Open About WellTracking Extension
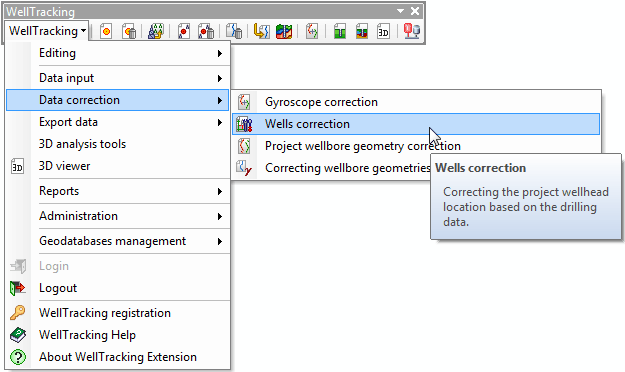 coord(118,357)
